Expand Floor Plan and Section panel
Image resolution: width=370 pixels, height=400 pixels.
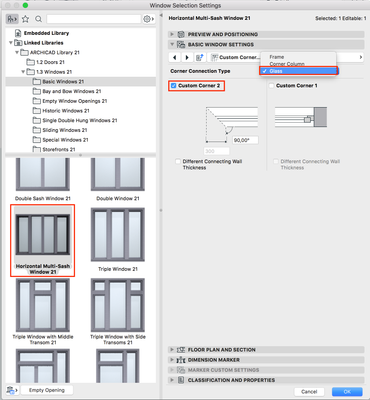[x=172, y=350]
